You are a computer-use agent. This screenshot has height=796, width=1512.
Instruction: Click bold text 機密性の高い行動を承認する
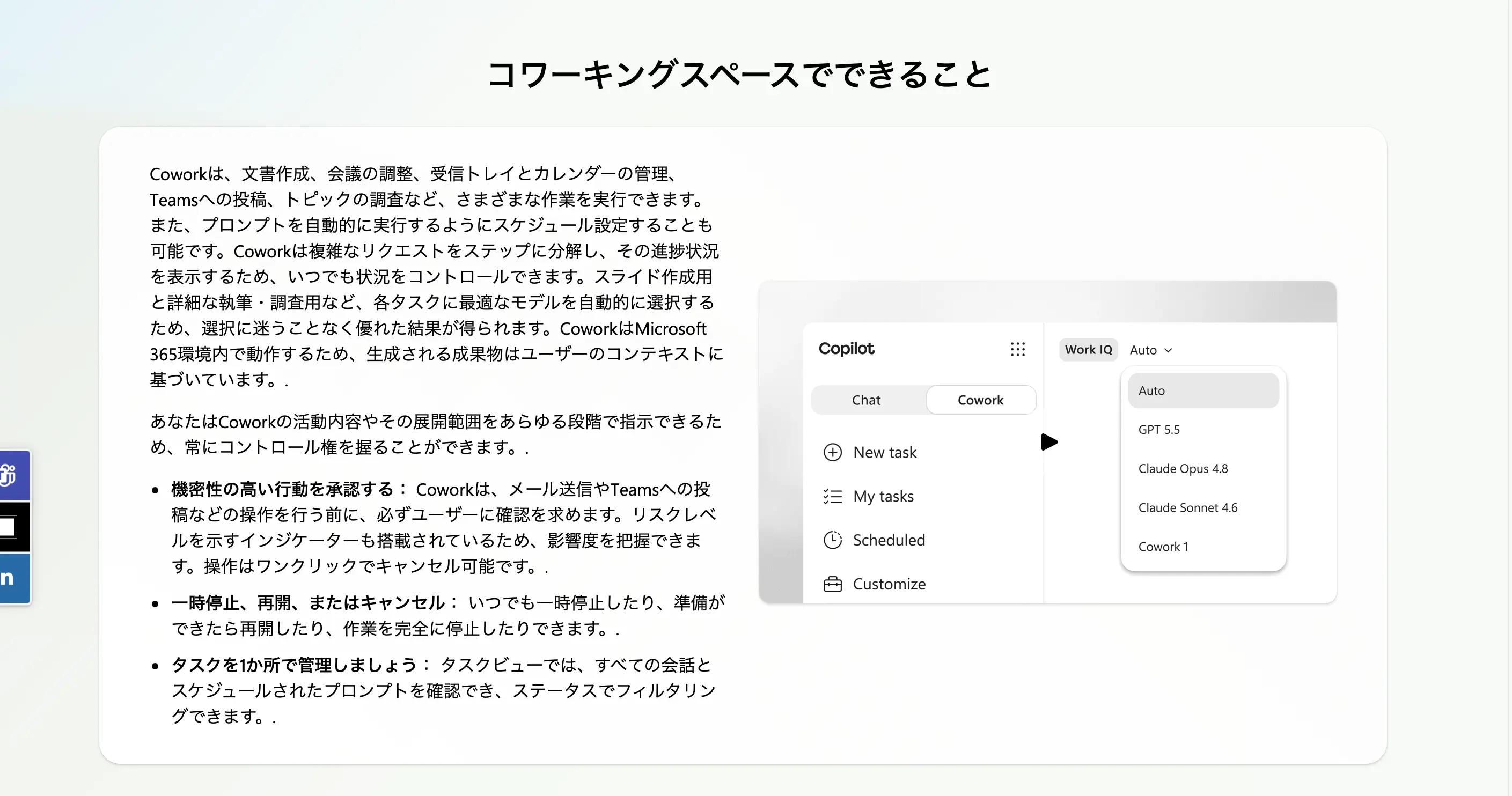(x=282, y=489)
